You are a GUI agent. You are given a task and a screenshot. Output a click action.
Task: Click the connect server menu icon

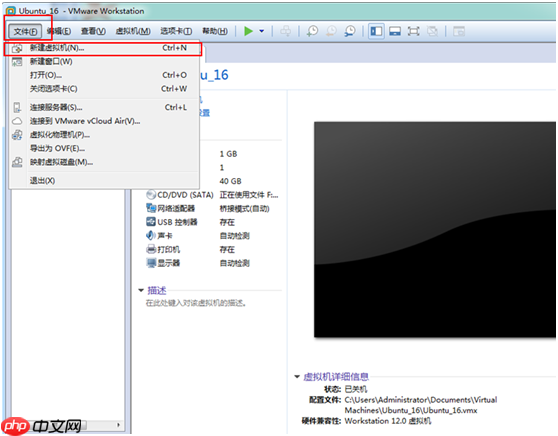(x=17, y=107)
